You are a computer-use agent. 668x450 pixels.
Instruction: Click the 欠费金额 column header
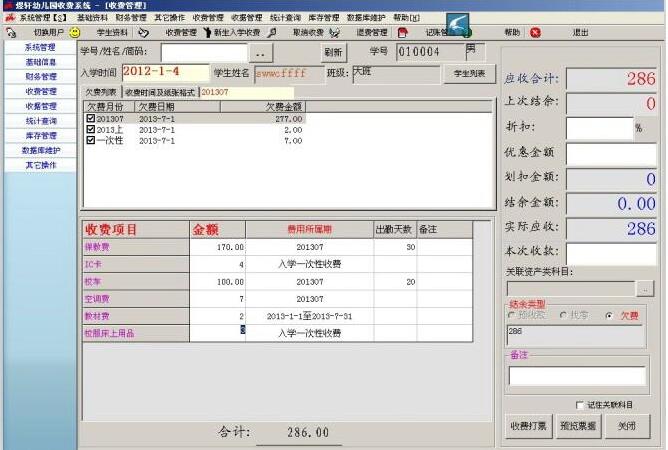pos(263,107)
